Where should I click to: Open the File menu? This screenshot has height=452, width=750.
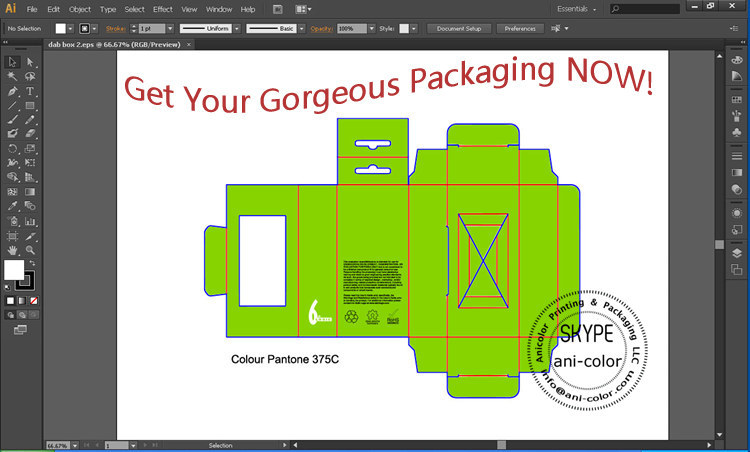point(32,9)
